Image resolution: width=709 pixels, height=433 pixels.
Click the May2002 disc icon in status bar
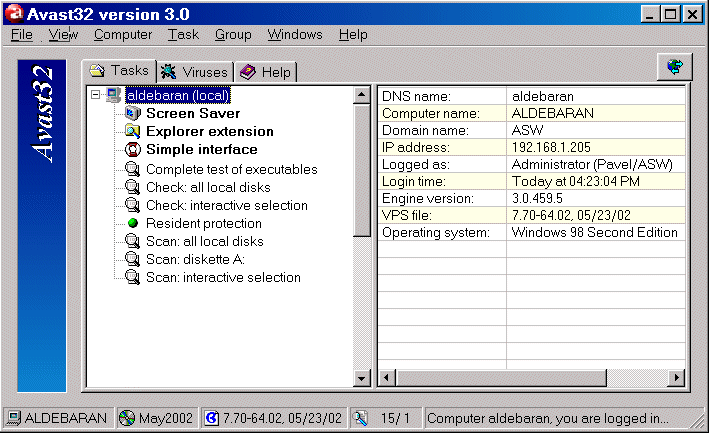pyautogui.click(x=127, y=418)
